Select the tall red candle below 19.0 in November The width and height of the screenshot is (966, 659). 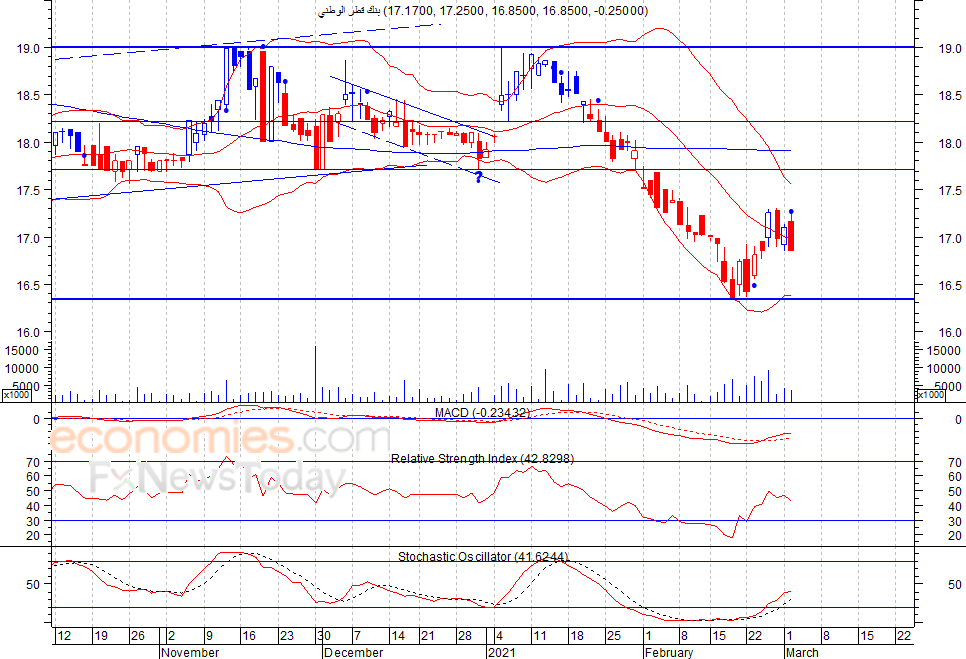coord(263,95)
